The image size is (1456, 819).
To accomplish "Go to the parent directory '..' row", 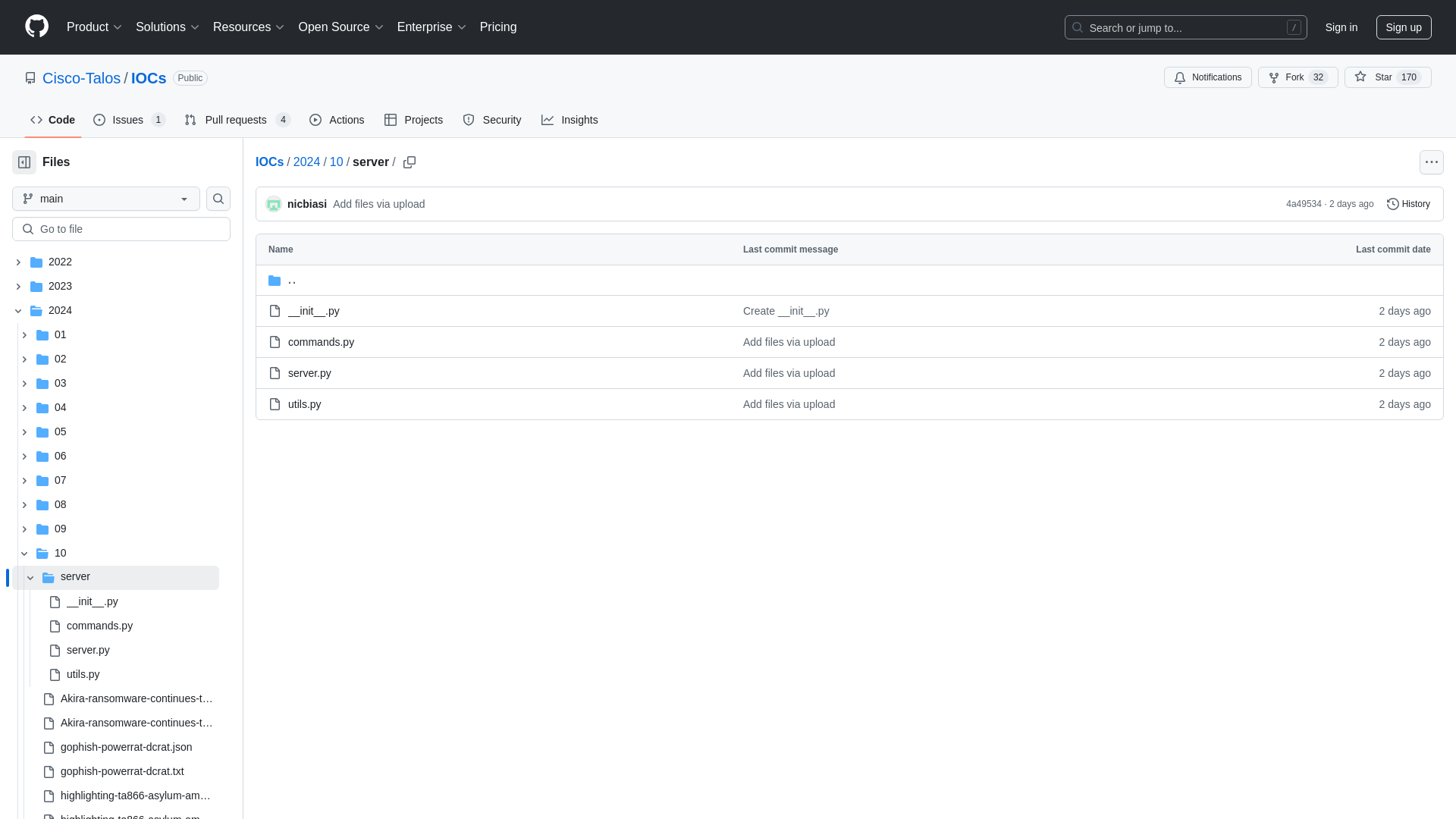I will tap(849, 281).
